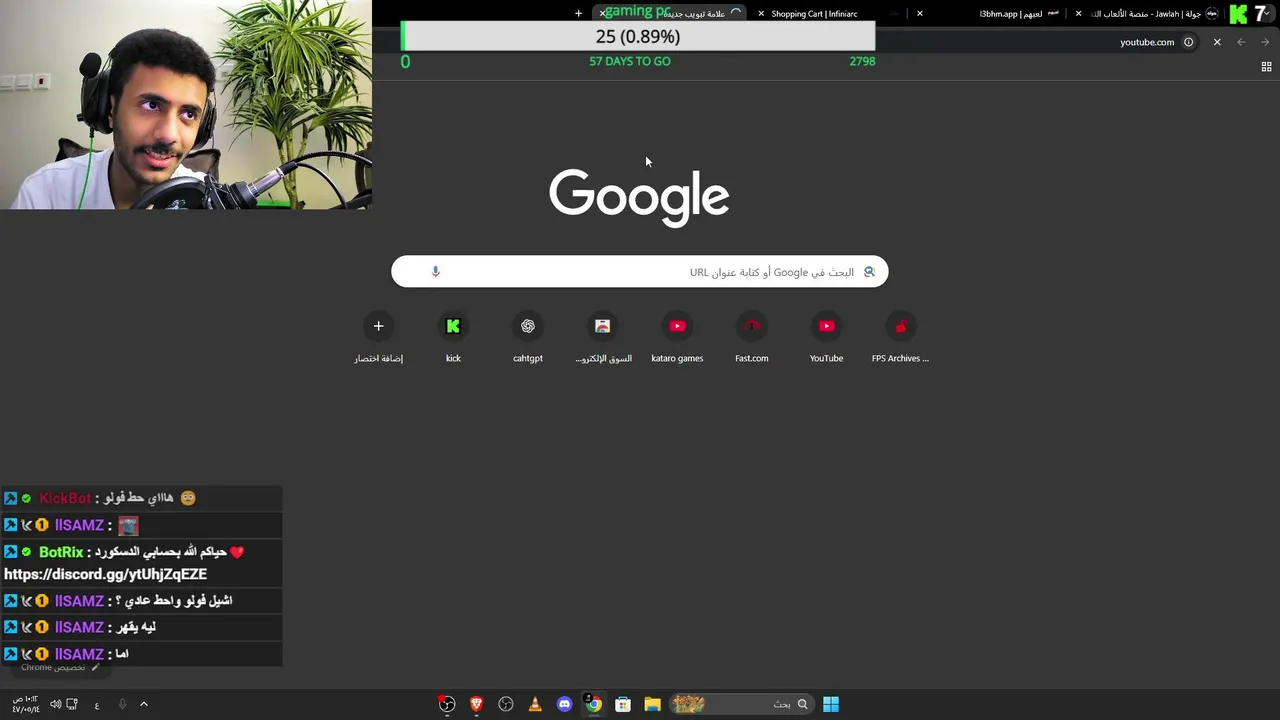
Task: Open OBS with red badge in taskbar
Action: 447,704
